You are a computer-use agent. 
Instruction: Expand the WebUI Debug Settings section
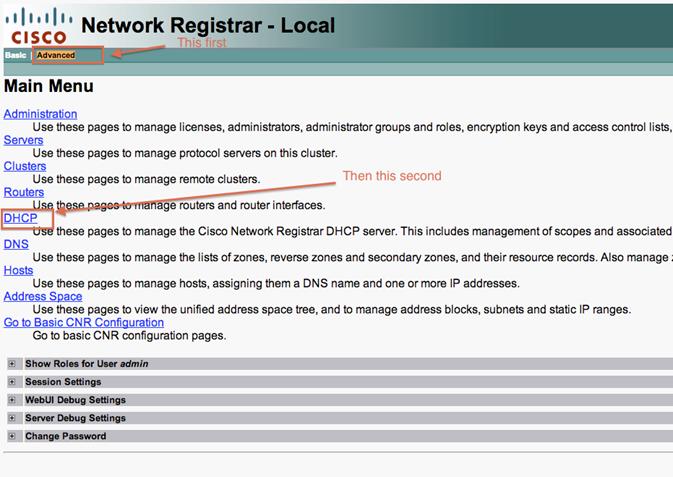point(12,400)
